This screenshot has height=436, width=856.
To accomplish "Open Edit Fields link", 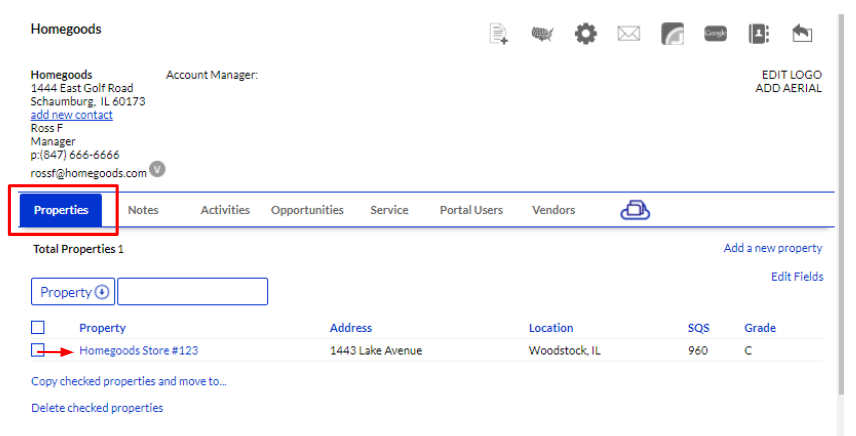I will coord(797,277).
